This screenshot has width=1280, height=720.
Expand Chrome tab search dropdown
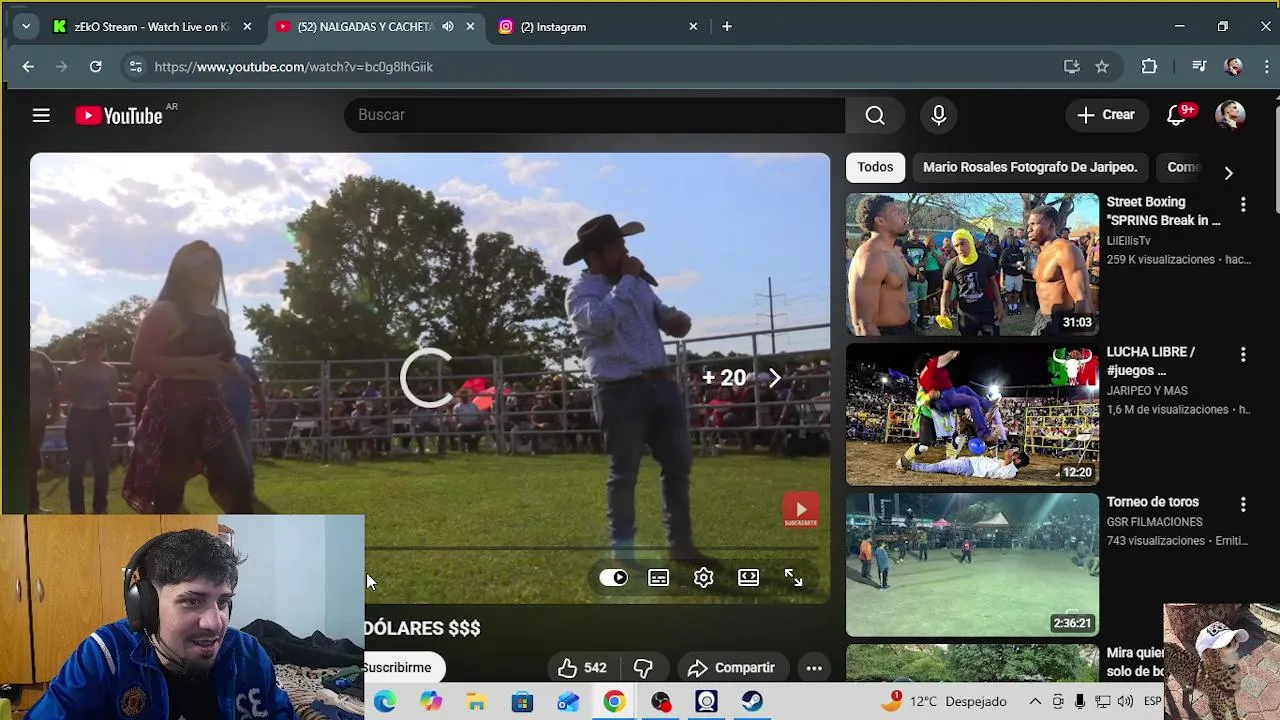tap(26, 27)
